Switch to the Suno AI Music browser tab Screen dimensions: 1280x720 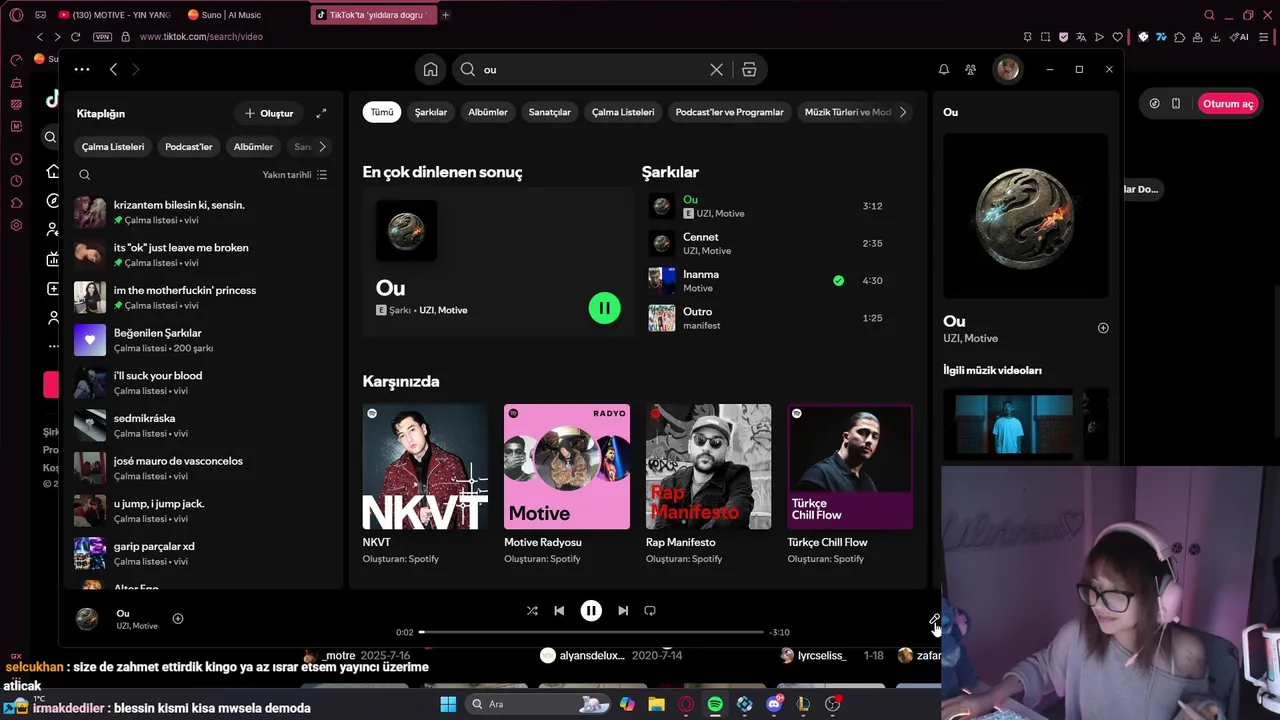pyautogui.click(x=231, y=15)
